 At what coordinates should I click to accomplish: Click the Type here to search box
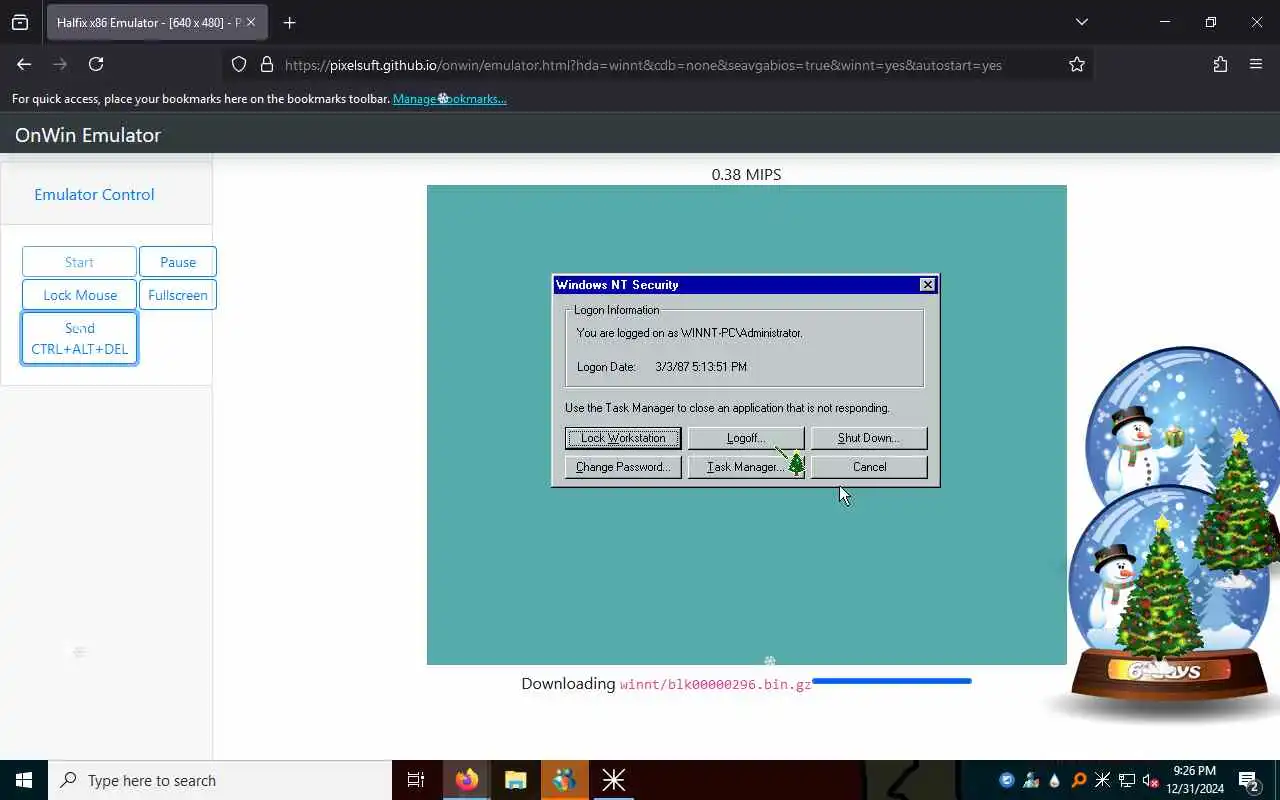coord(220,780)
